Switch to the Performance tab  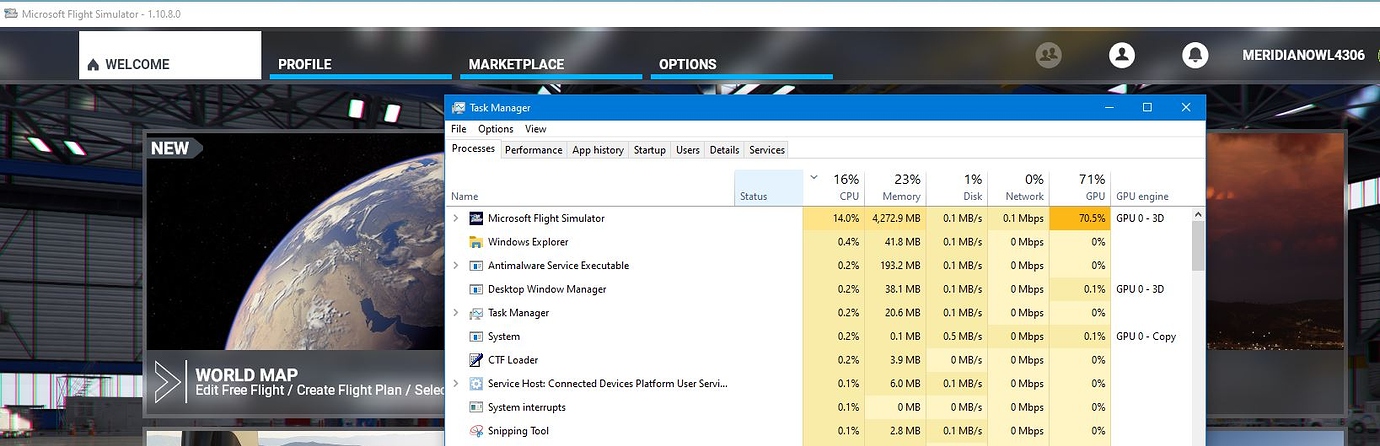tap(533, 150)
